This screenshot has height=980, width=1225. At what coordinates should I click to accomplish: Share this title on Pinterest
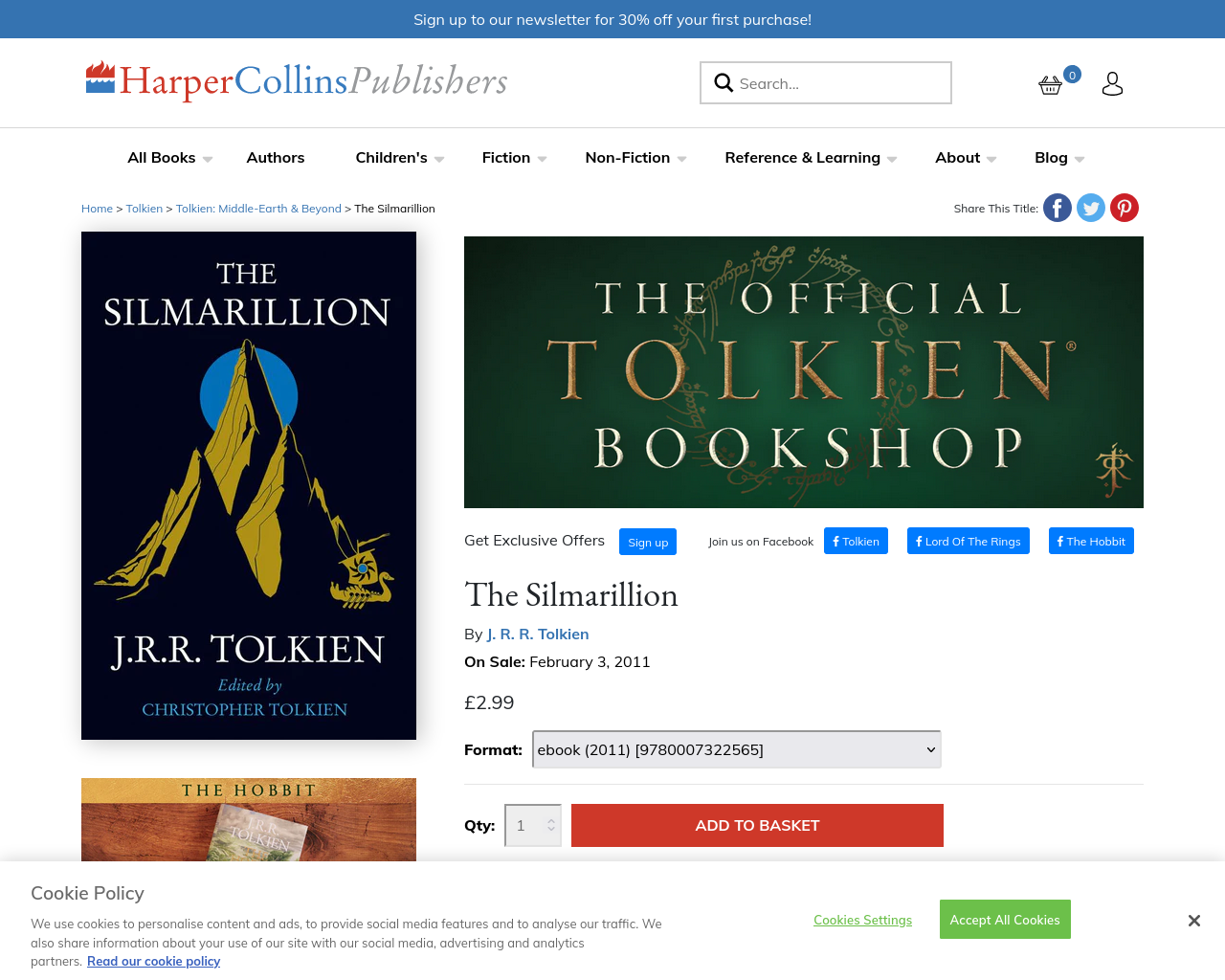(1125, 208)
